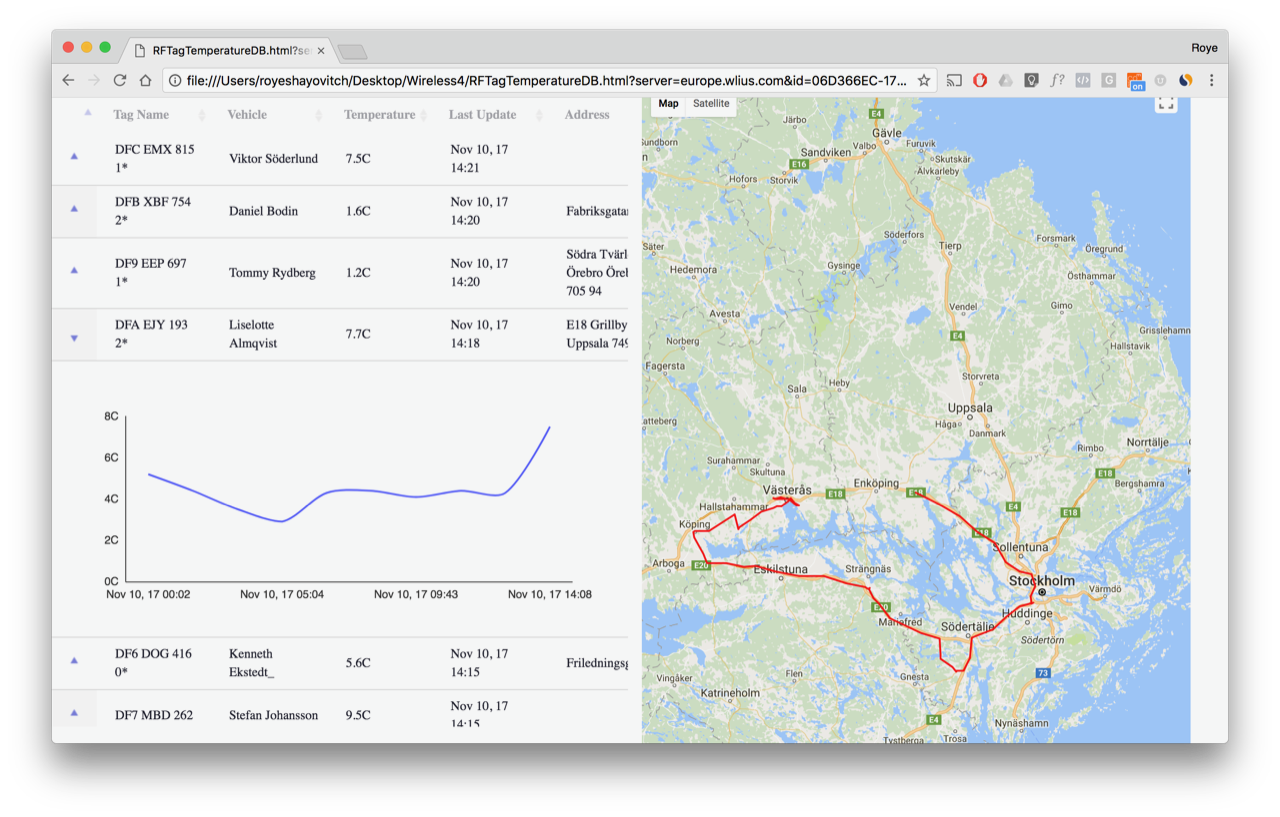Click vehicle name Daniel Bodin
The height and width of the screenshot is (817, 1280).
pyautogui.click(x=263, y=211)
